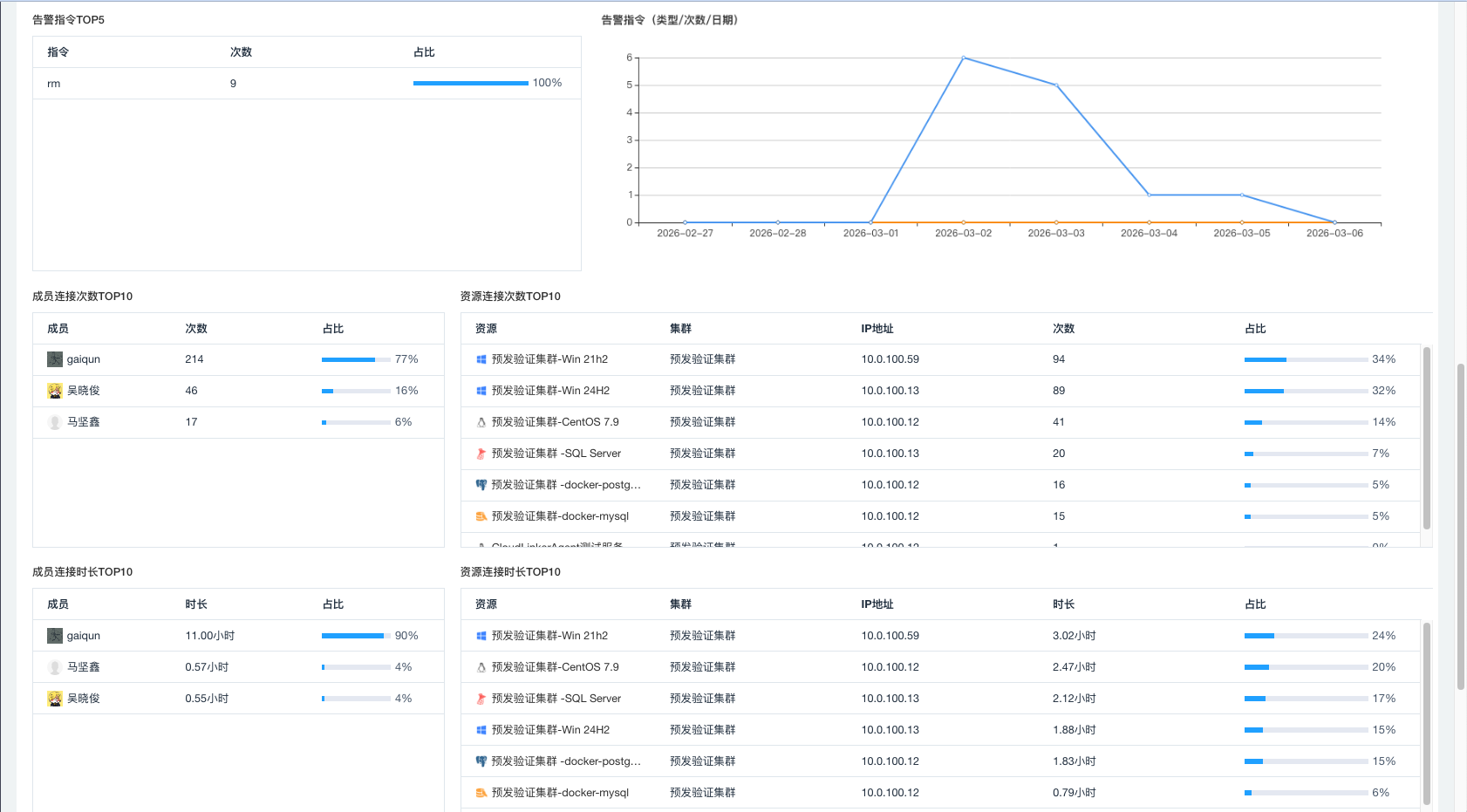Screen dimensions: 1467x812
Task: Click the 100% progress bar for the rm command
Action: pos(470,83)
